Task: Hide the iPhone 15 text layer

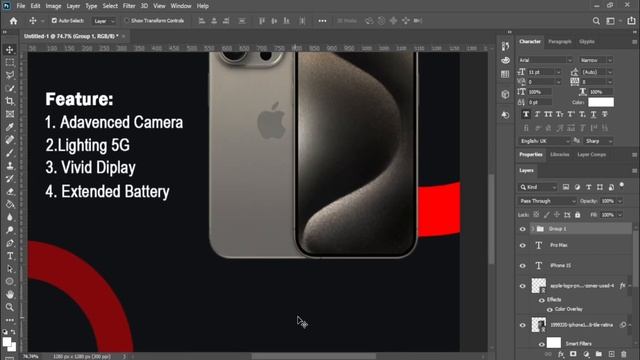Action: (522, 266)
